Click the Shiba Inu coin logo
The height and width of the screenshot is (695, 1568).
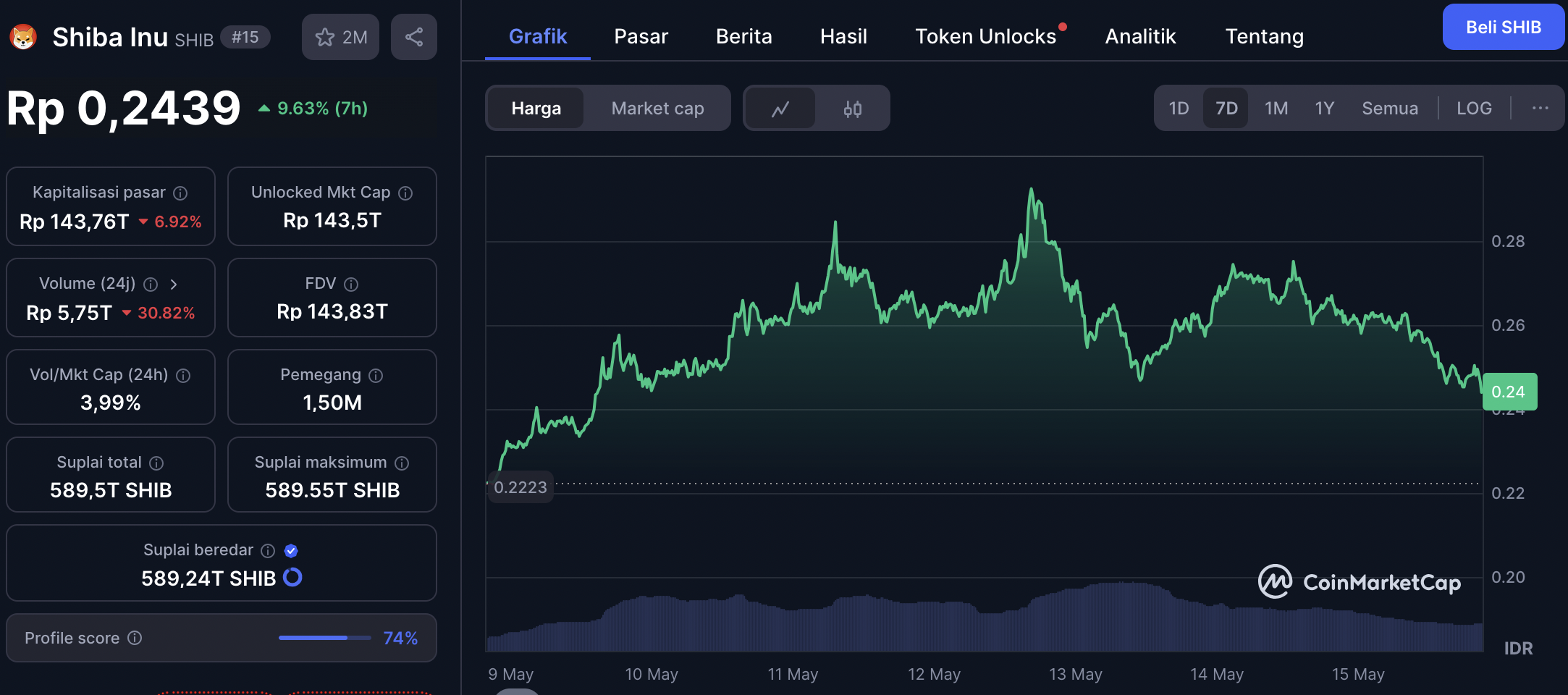coord(23,37)
